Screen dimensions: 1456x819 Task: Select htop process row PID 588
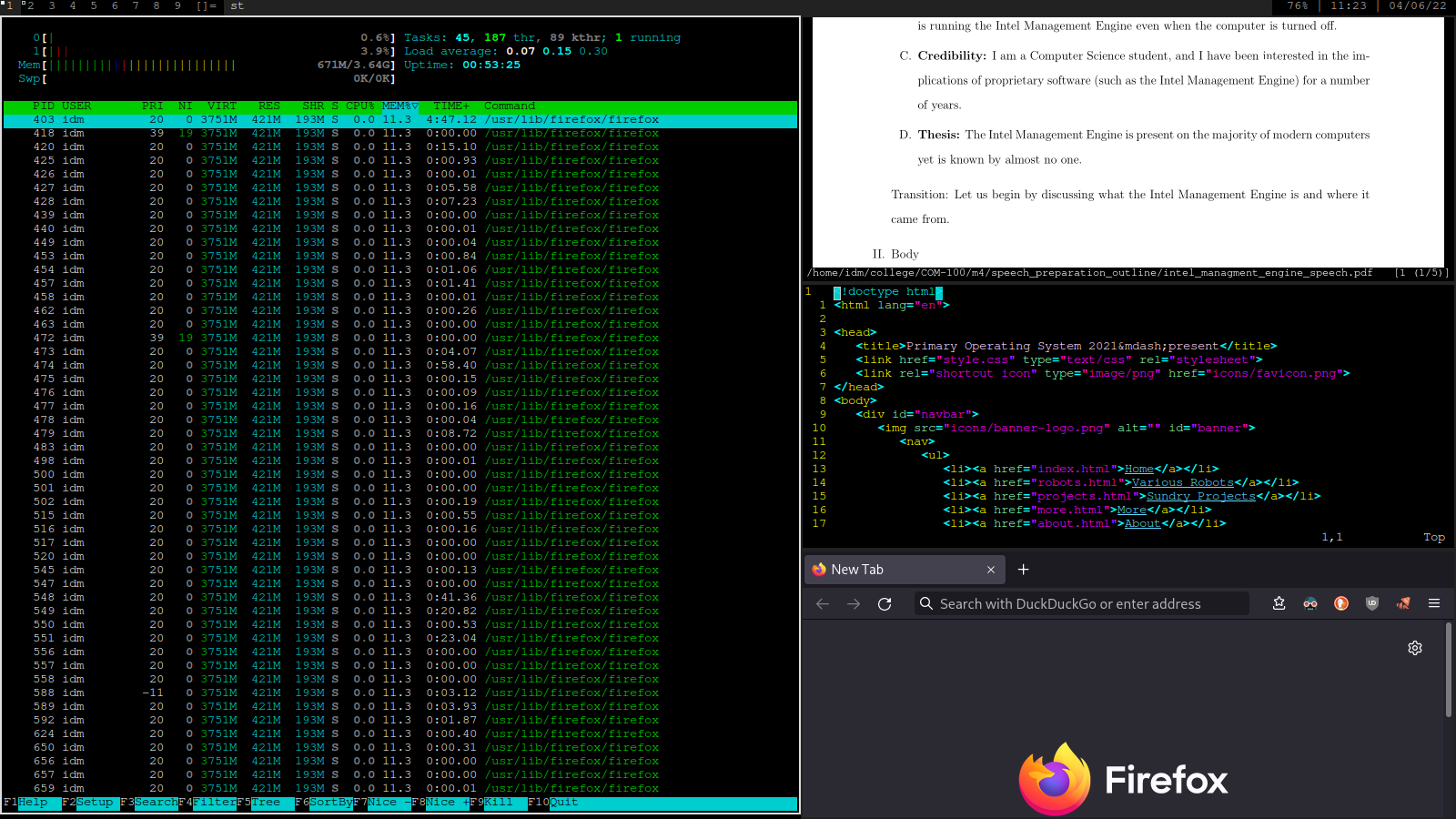point(400,693)
